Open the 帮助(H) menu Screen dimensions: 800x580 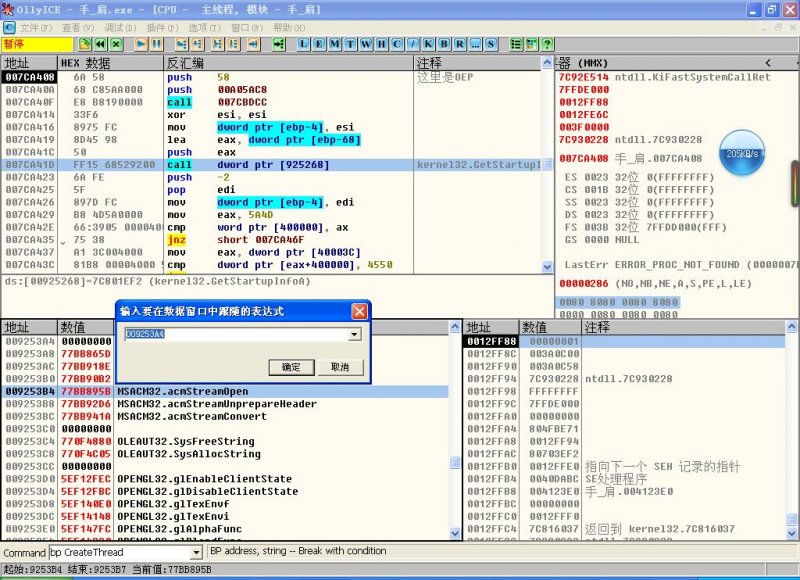(289, 28)
